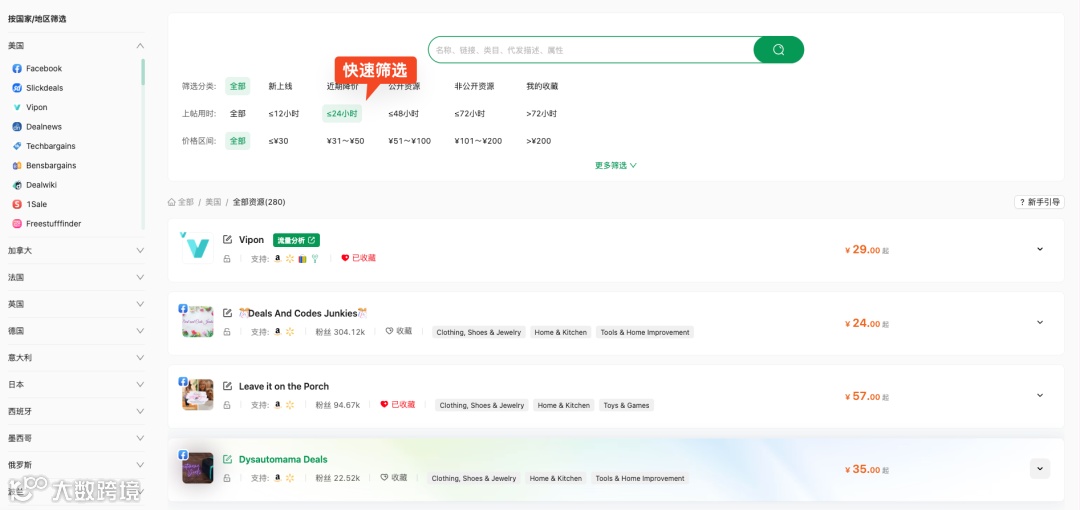This screenshot has width=1080, height=510.
Task: Click the Walmart spark icon in the Vipon card
Action: tap(290, 258)
